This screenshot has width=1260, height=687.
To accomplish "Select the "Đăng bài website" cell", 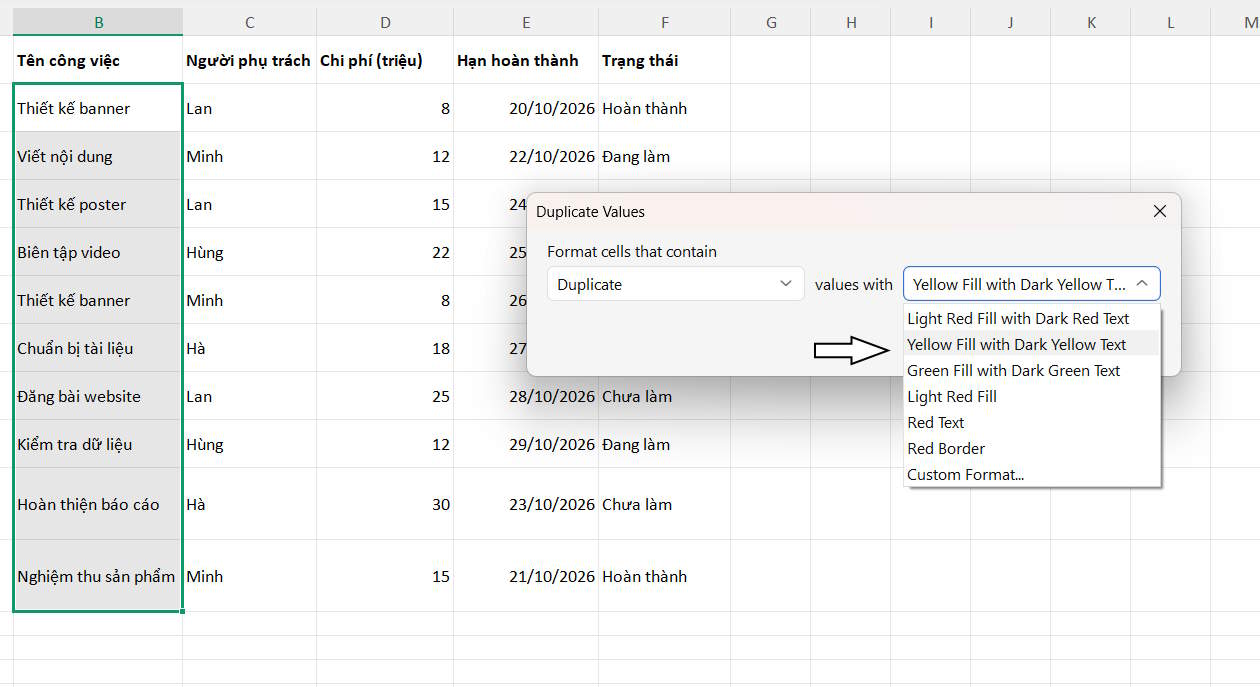I will click(98, 396).
